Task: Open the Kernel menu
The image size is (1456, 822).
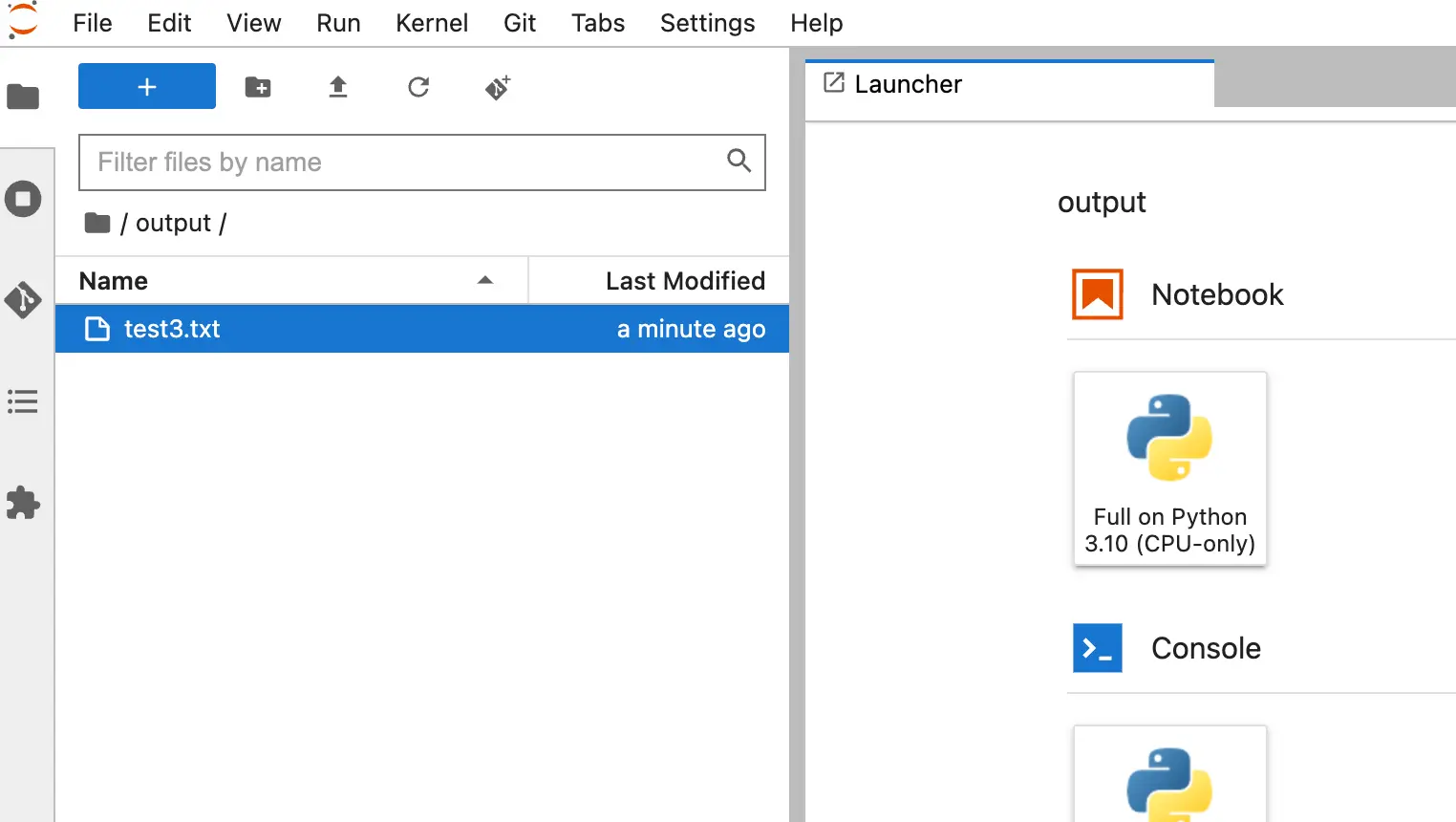Action: point(432,23)
